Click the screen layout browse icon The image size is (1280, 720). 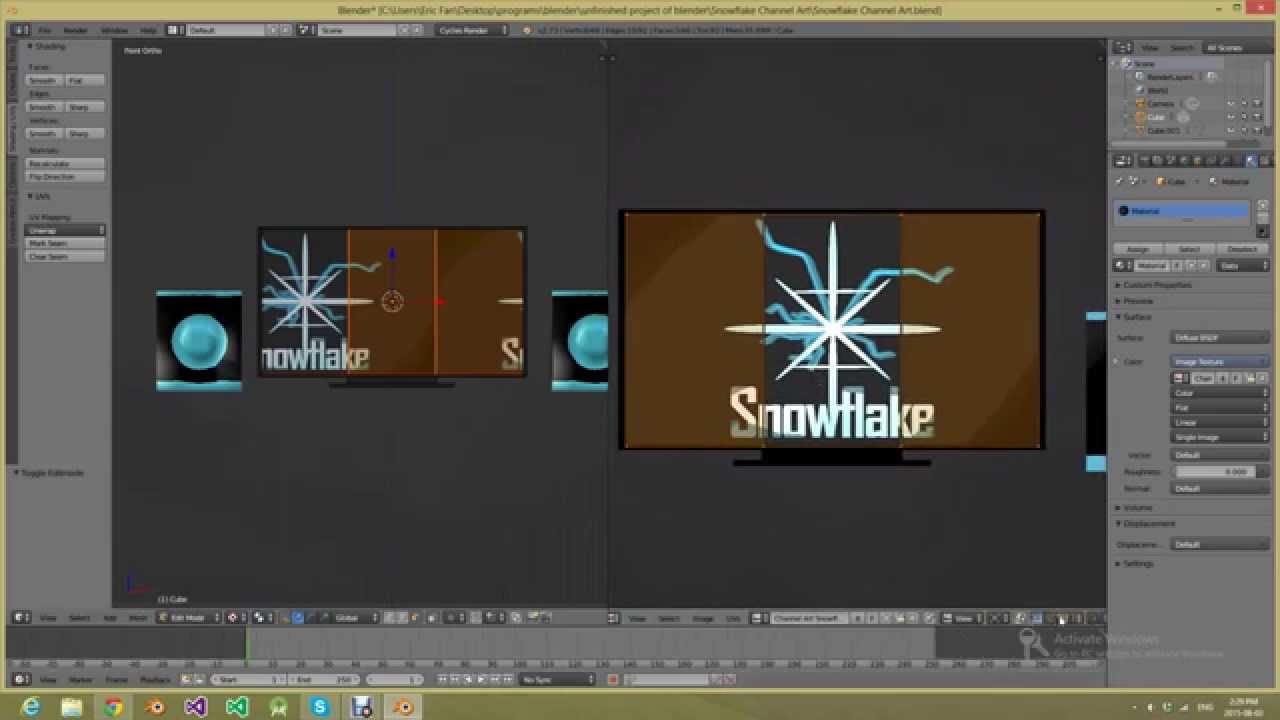pos(174,30)
